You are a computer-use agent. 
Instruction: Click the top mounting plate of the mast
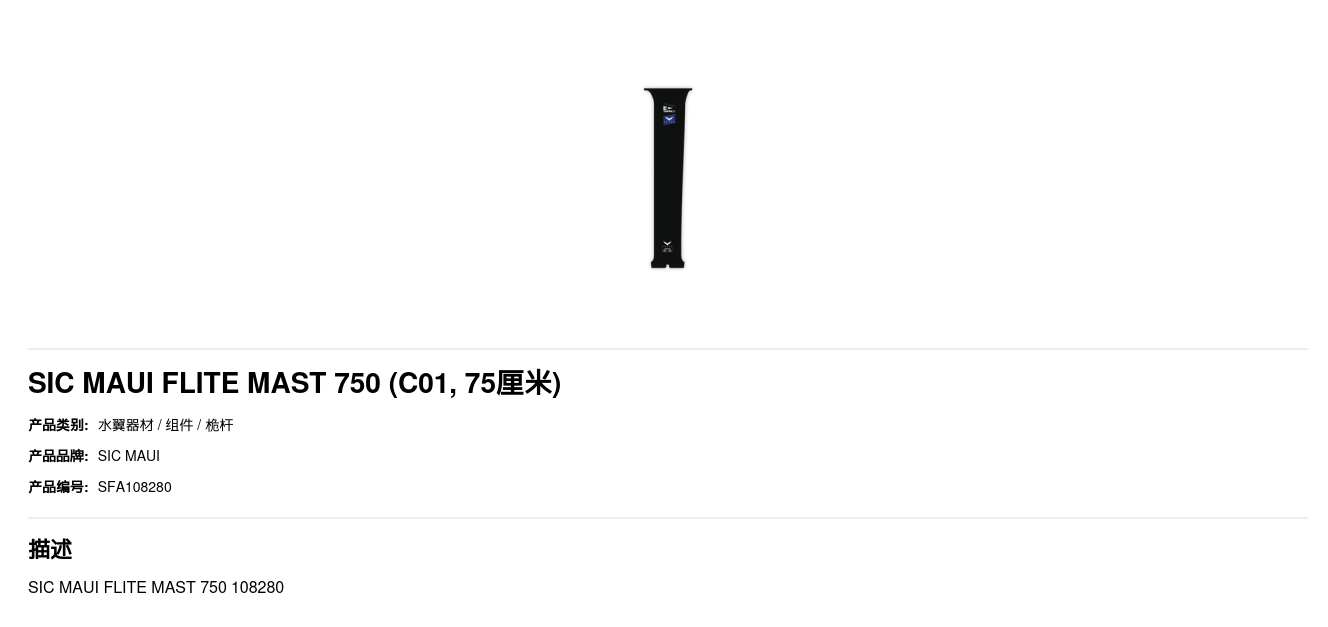668,92
